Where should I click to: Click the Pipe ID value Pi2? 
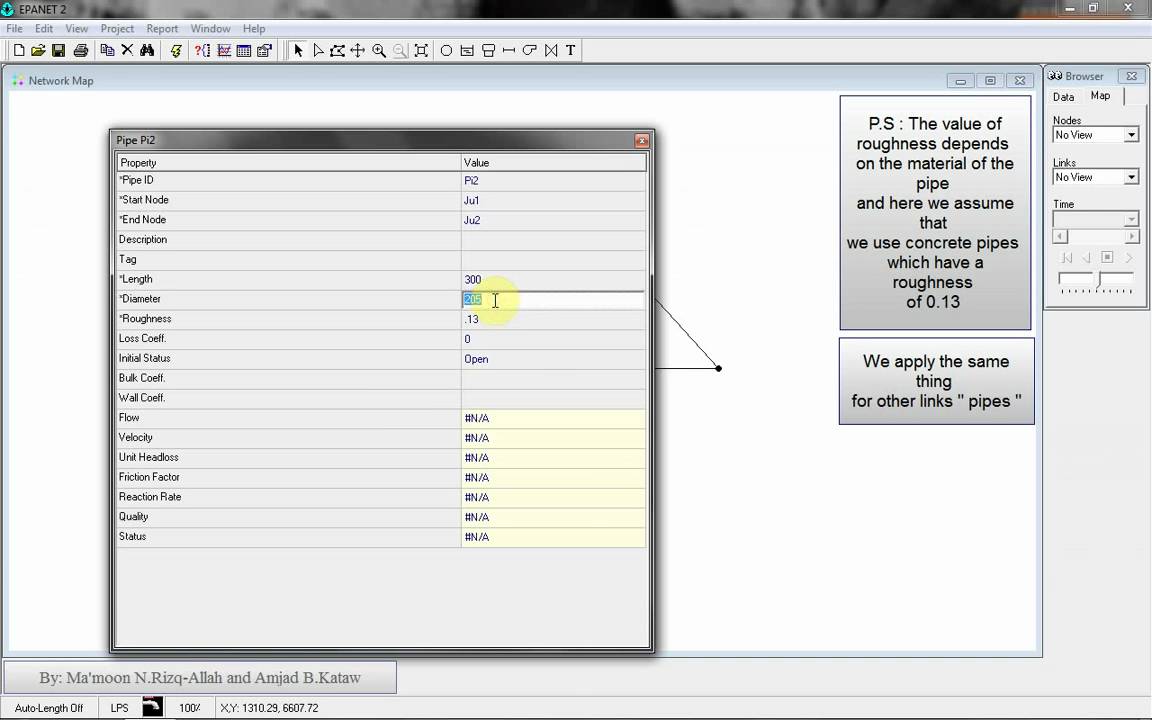[472, 180]
